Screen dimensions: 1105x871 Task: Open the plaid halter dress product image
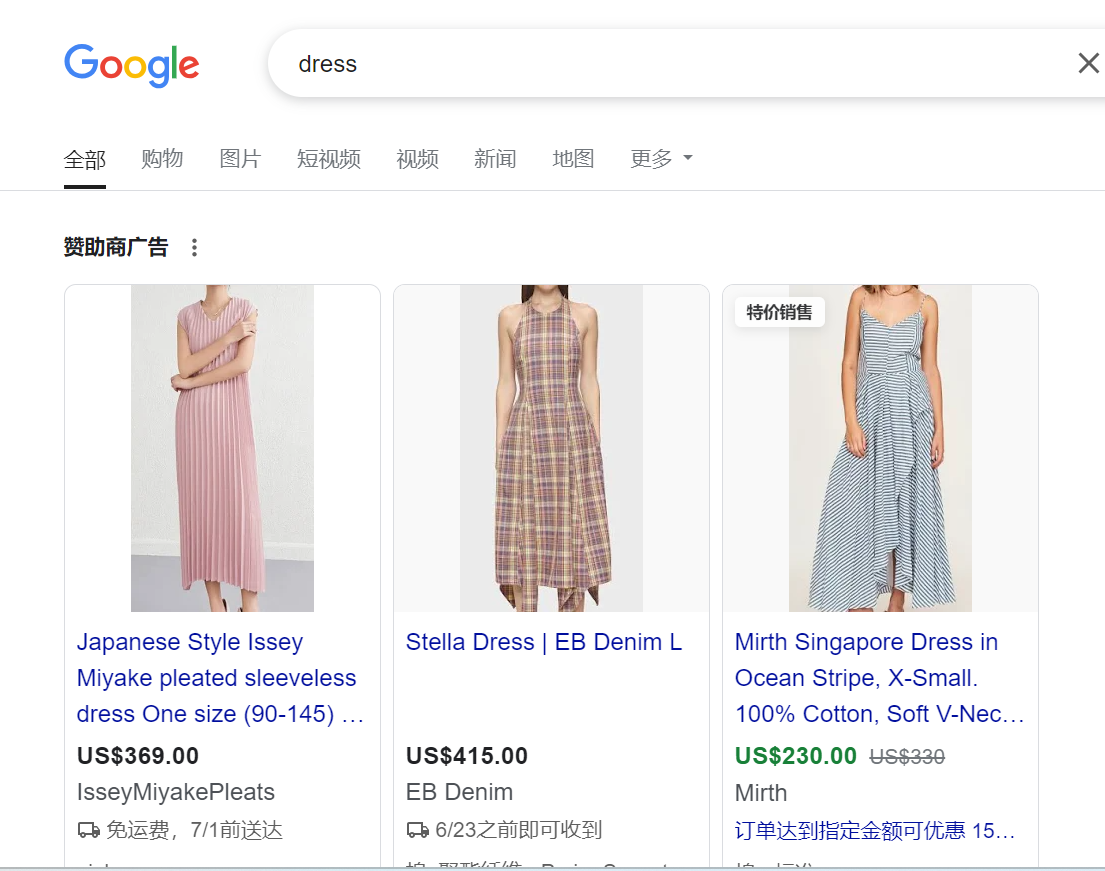pyautogui.click(x=551, y=448)
